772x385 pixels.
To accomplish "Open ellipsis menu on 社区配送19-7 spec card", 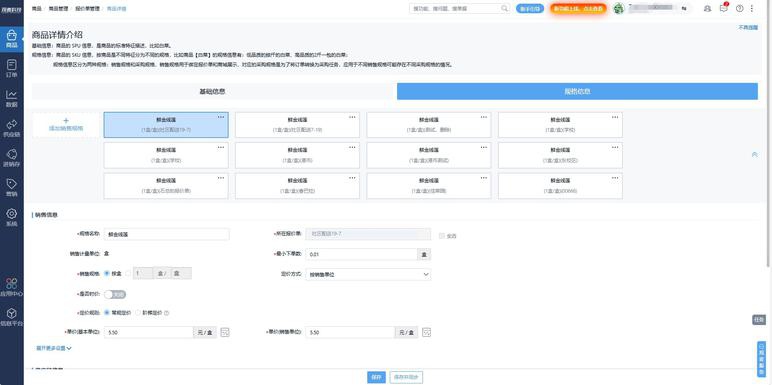I will [221, 117].
